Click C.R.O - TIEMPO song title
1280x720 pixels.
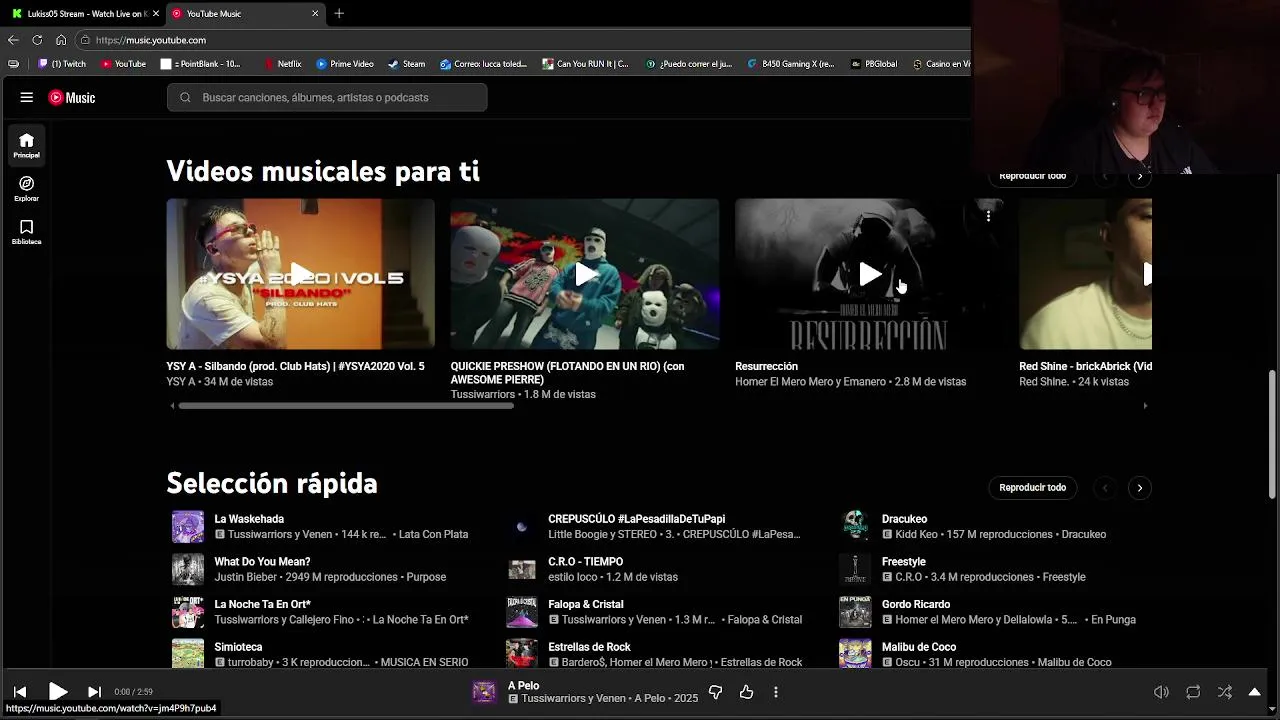585,562
